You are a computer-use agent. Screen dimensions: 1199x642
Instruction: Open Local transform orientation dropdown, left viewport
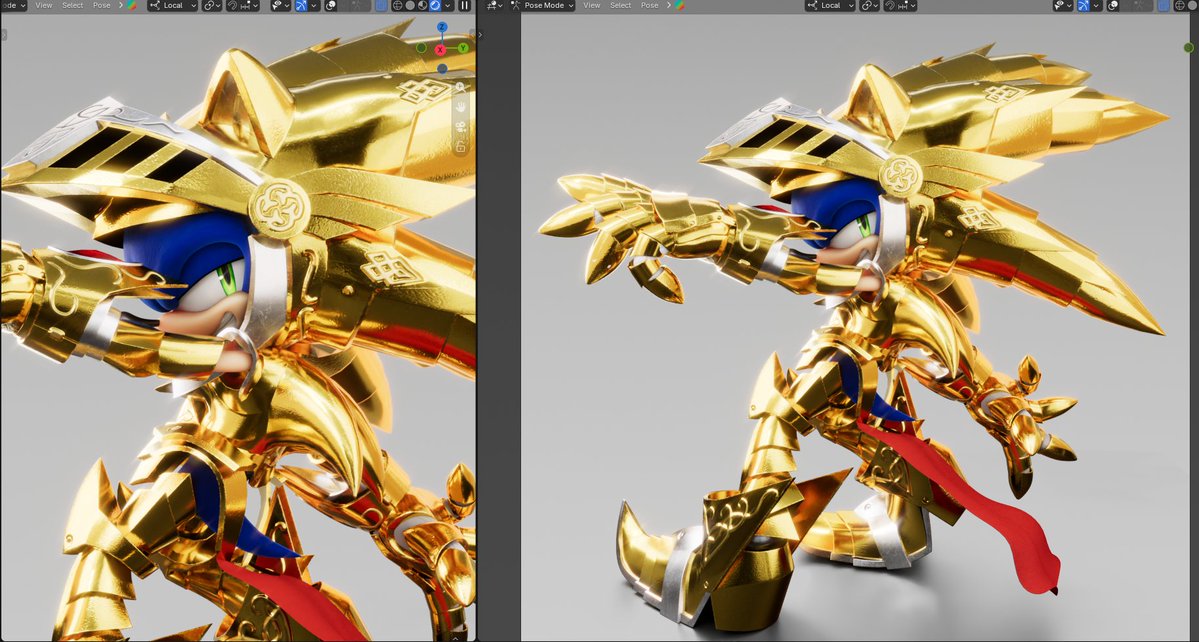coord(173,5)
